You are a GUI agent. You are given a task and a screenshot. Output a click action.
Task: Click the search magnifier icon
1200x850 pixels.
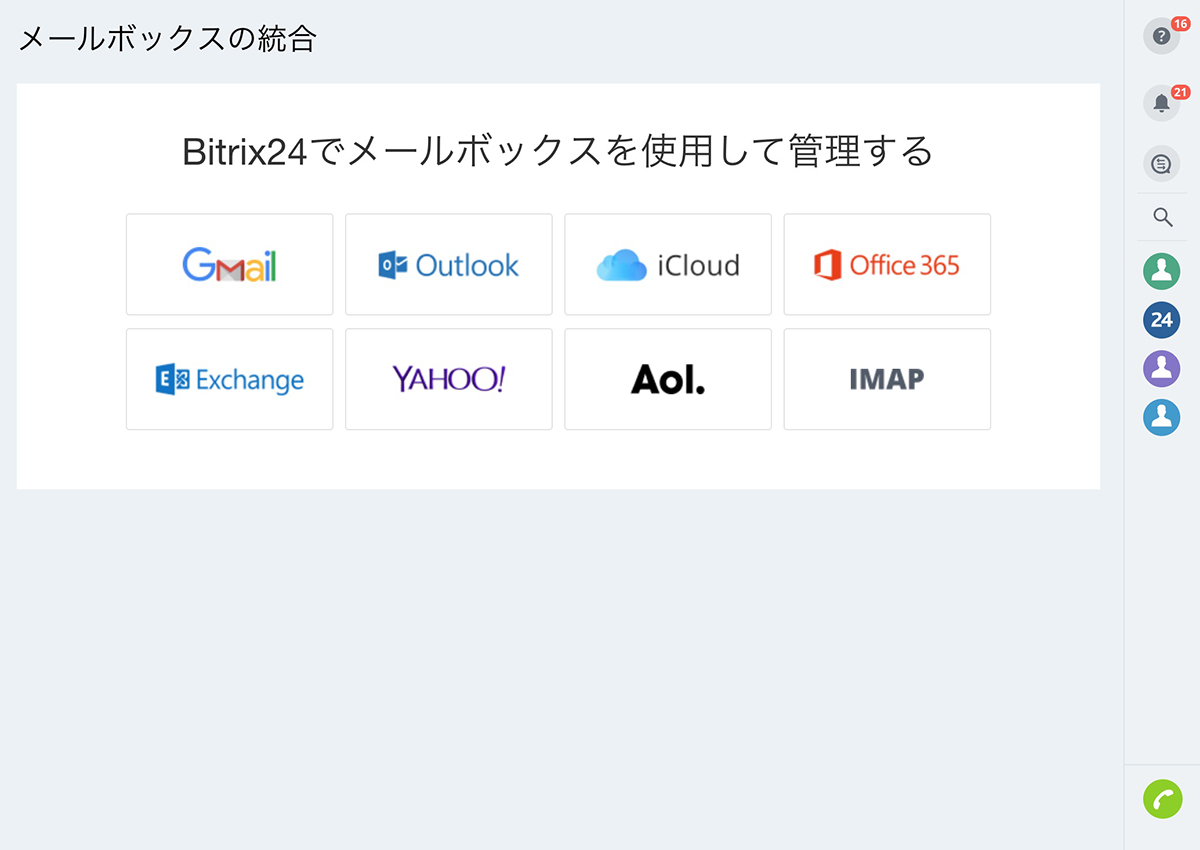point(1162,217)
